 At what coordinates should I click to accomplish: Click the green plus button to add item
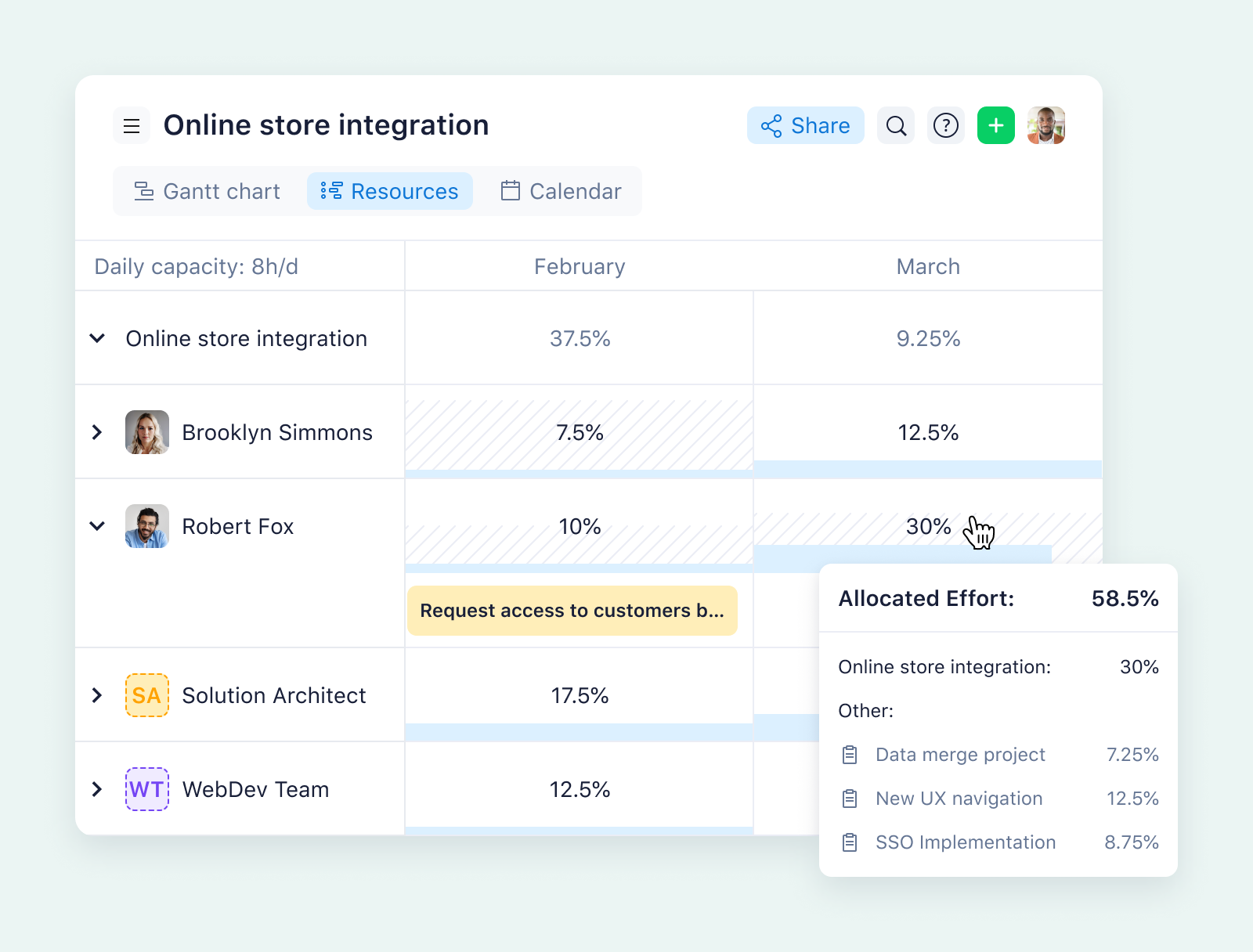tap(995, 125)
